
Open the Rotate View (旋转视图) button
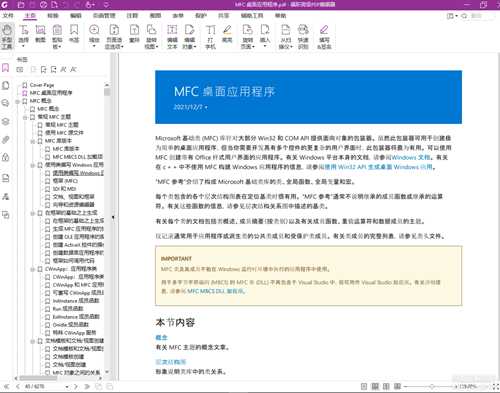(152, 36)
